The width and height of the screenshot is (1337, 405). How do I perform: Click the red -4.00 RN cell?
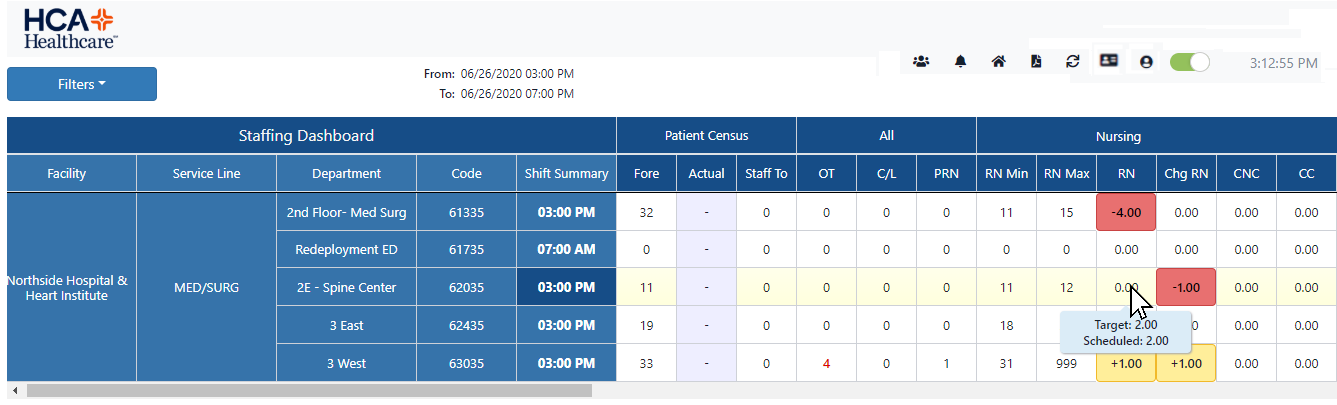click(x=1126, y=212)
